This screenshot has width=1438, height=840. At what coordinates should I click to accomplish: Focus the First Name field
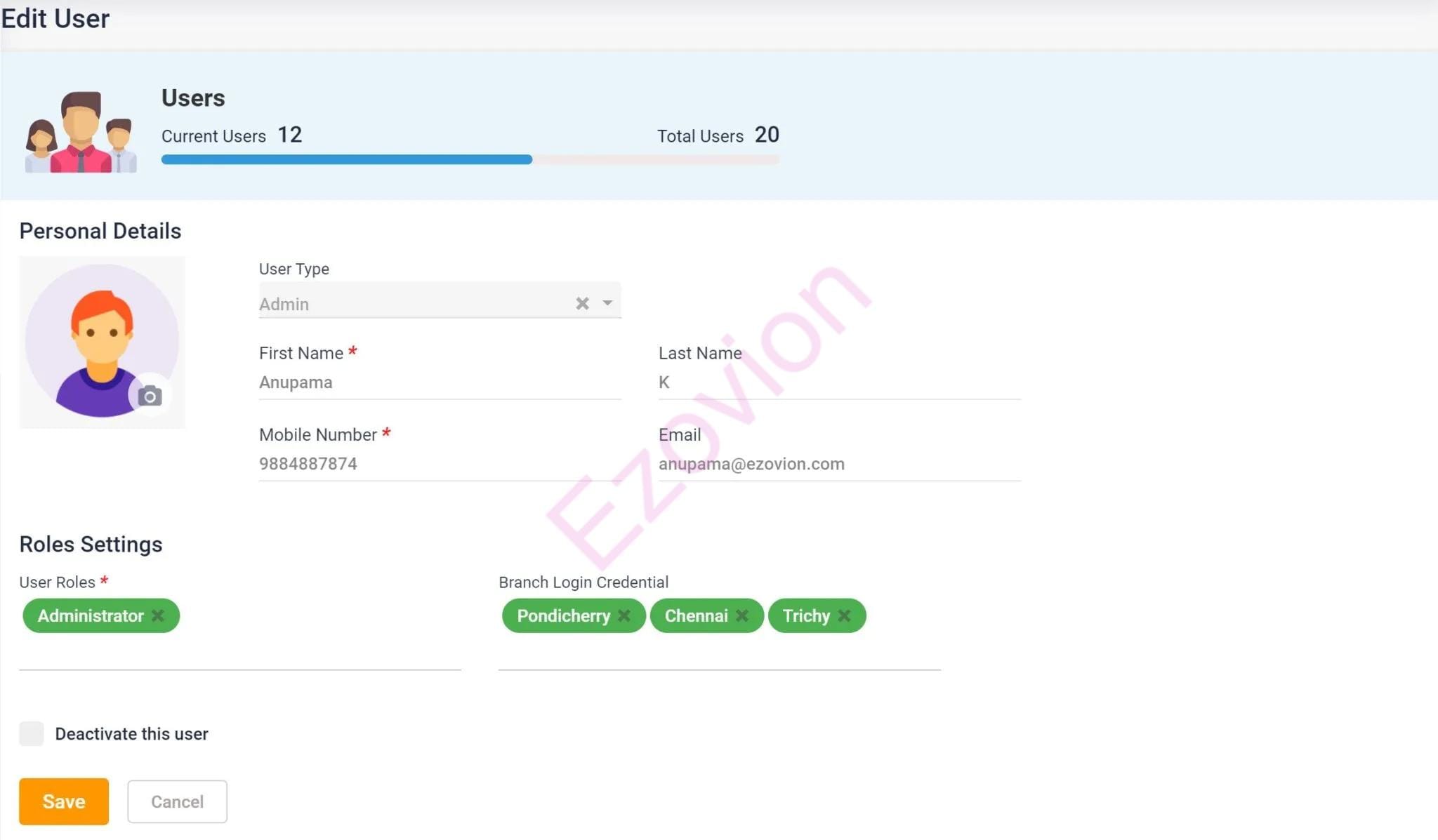pos(439,382)
